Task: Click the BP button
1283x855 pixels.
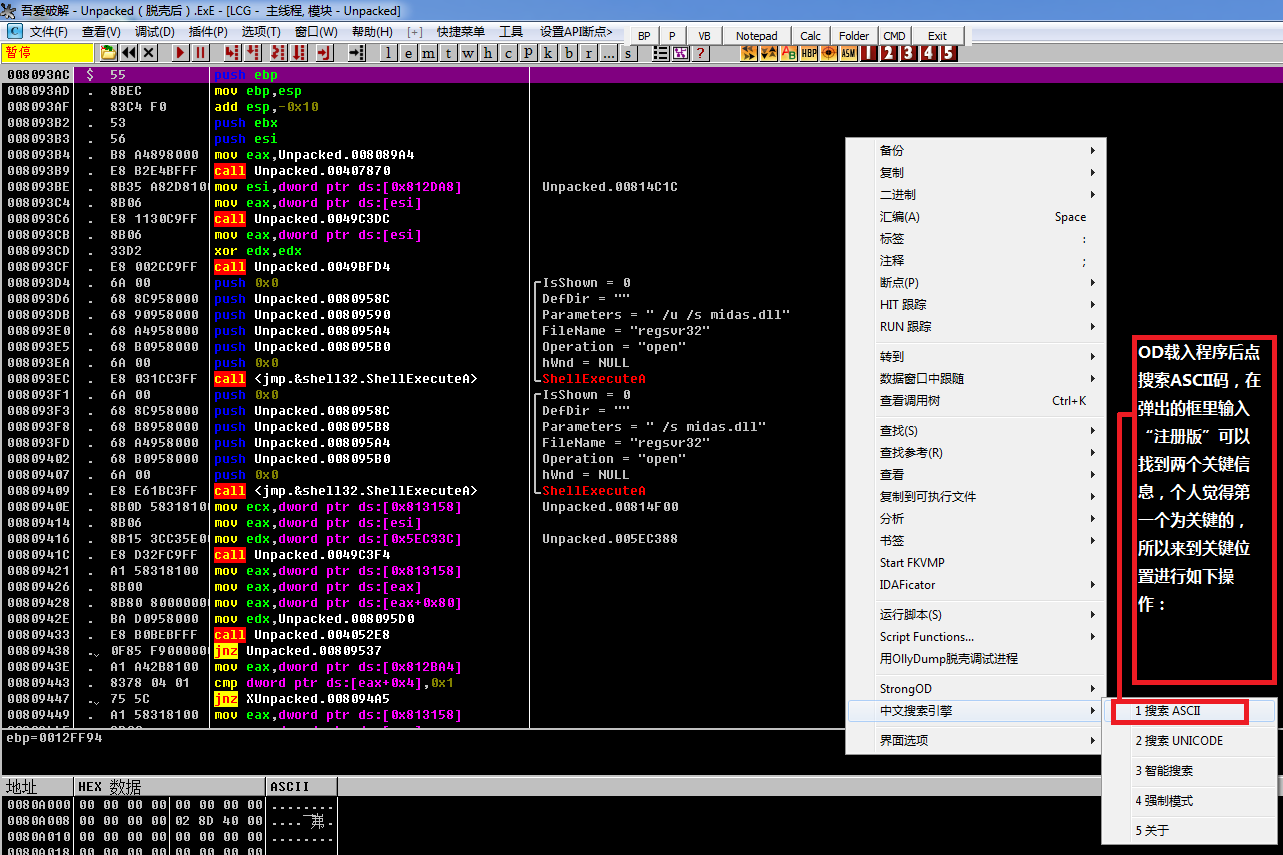Action: pos(644,35)
